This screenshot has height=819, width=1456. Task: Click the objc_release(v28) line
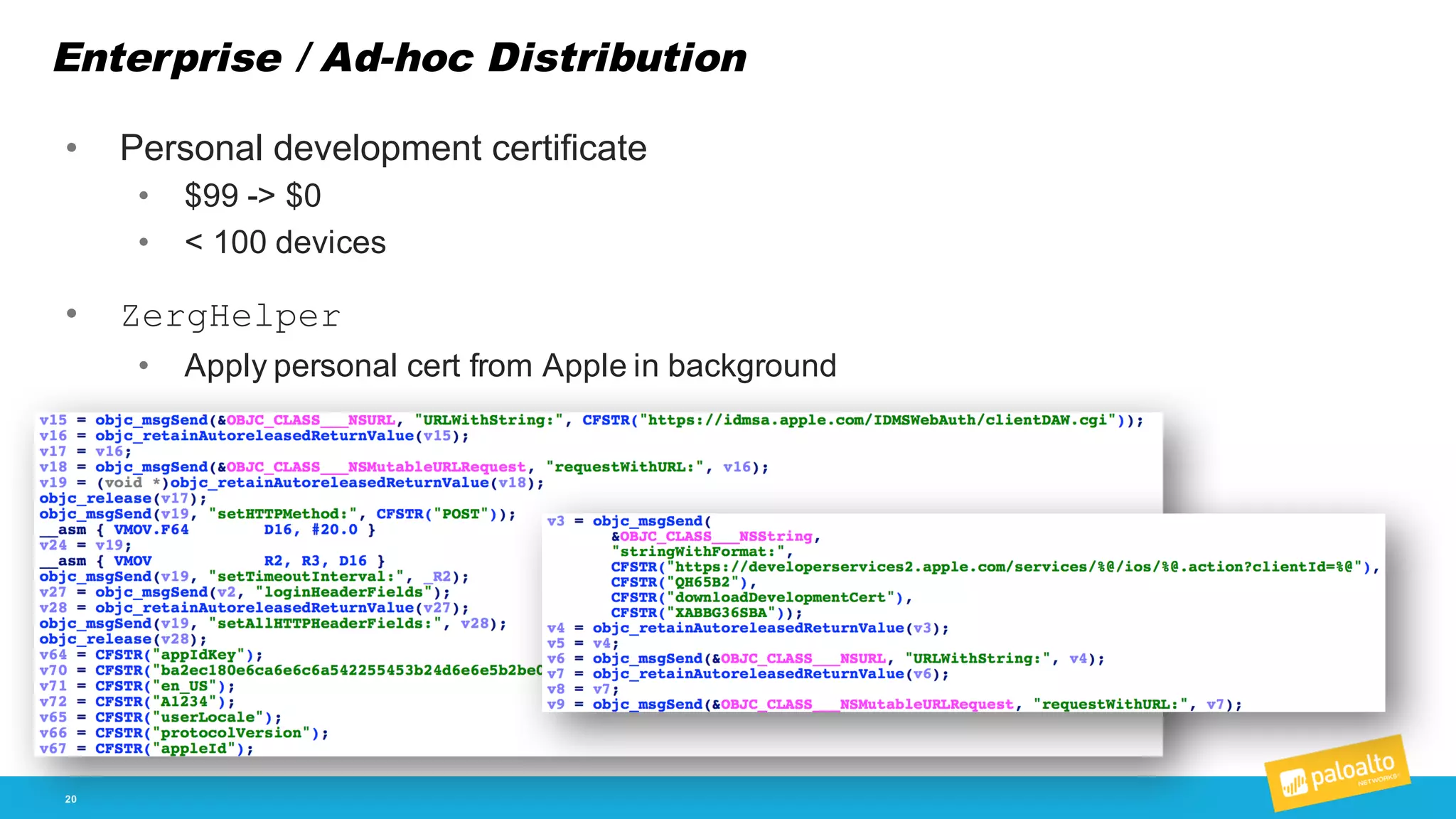click(x=123, y=639)
